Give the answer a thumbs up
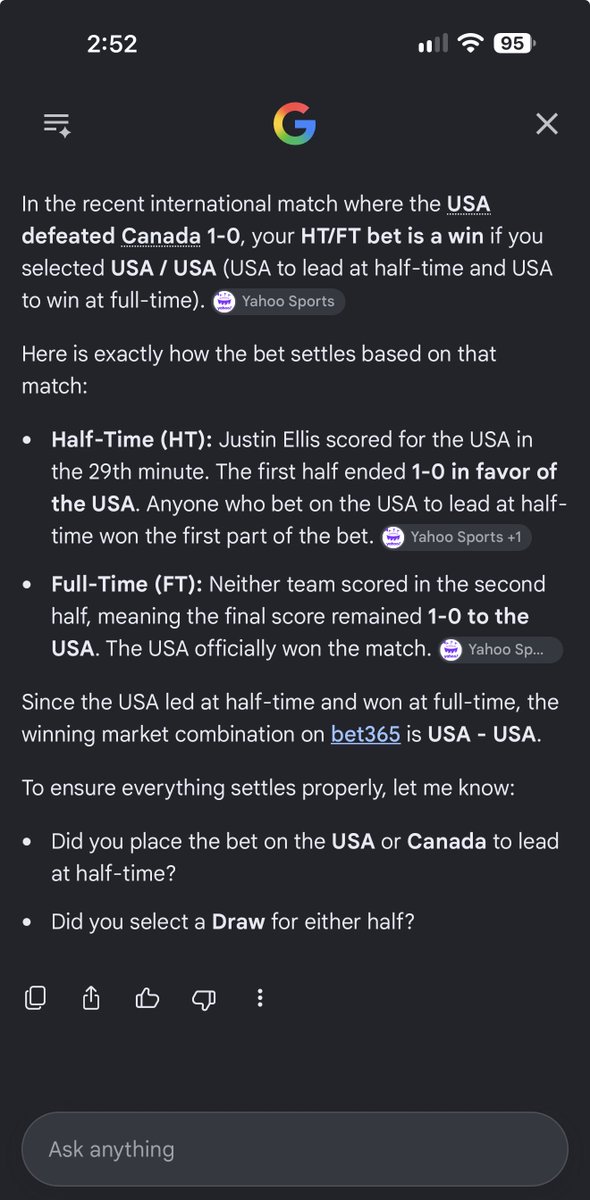Image resolution: width=590 pixels, height=1200 pixels. (x=147, y=997)
